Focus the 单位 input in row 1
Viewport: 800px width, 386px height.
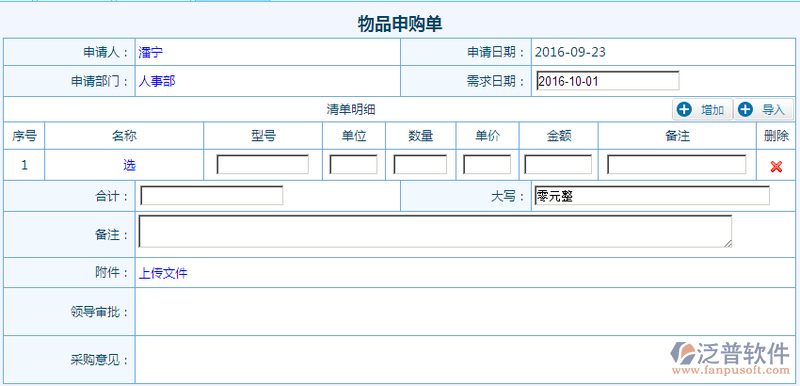(x=354, y=165)
